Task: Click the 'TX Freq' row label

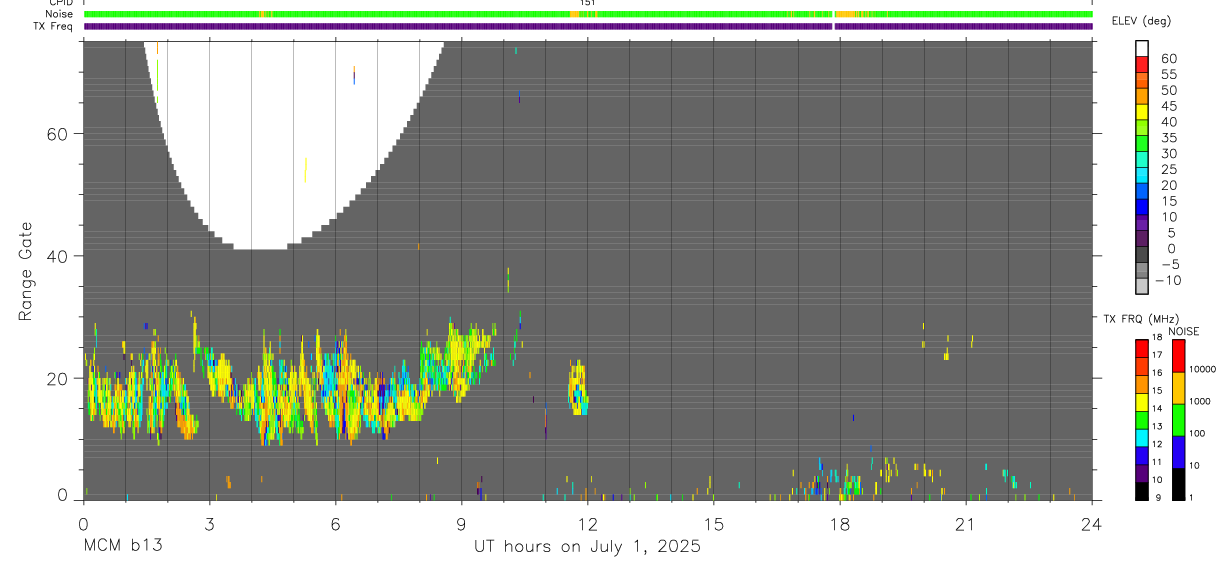Action: coord(54,26)
